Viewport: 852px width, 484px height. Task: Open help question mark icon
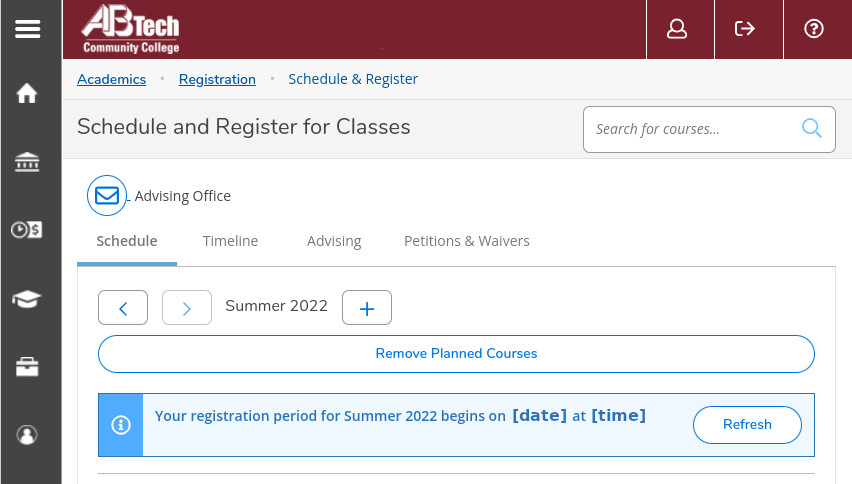point(813,29)
